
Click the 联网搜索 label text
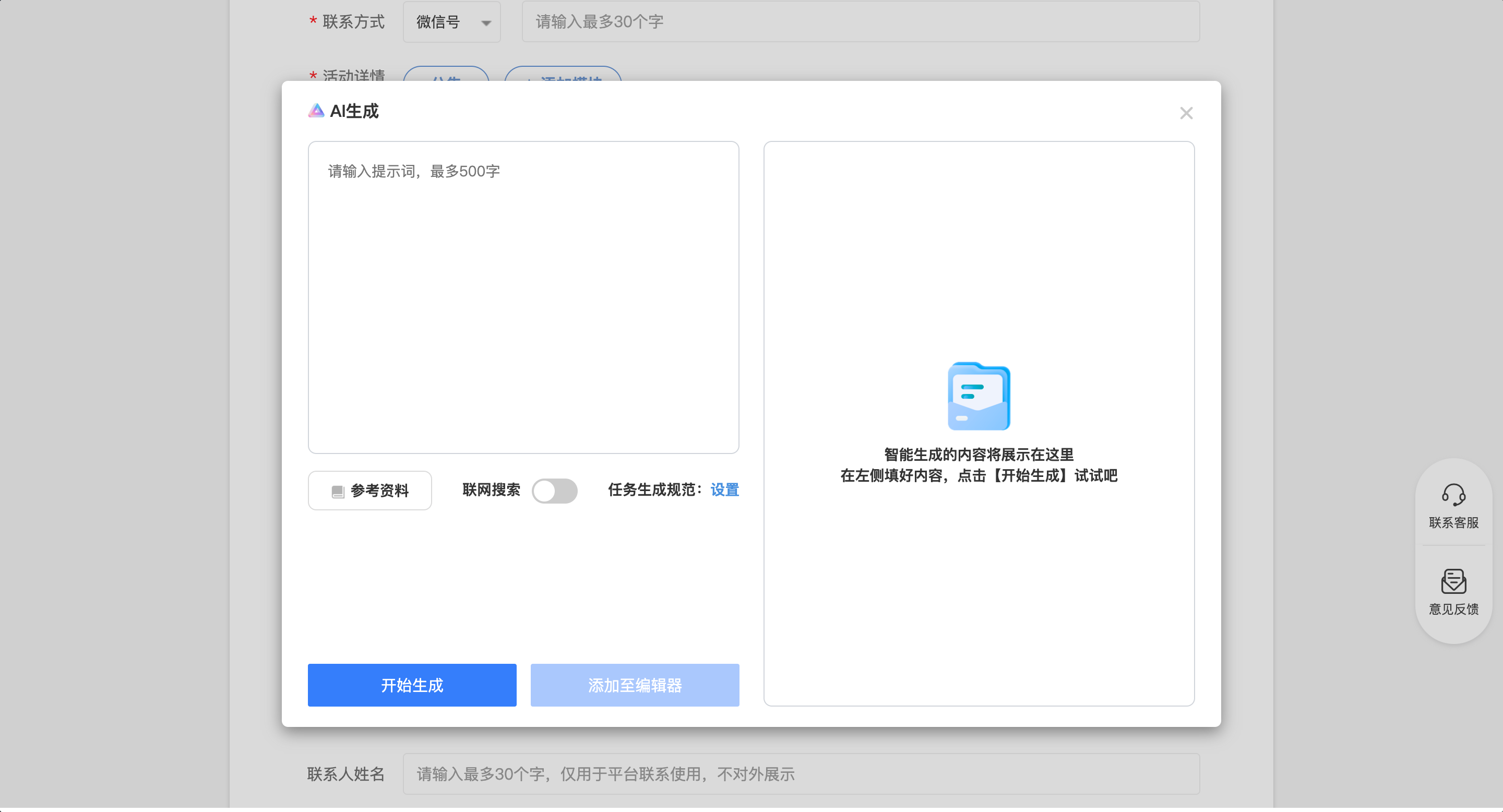[x=491, y=490]
